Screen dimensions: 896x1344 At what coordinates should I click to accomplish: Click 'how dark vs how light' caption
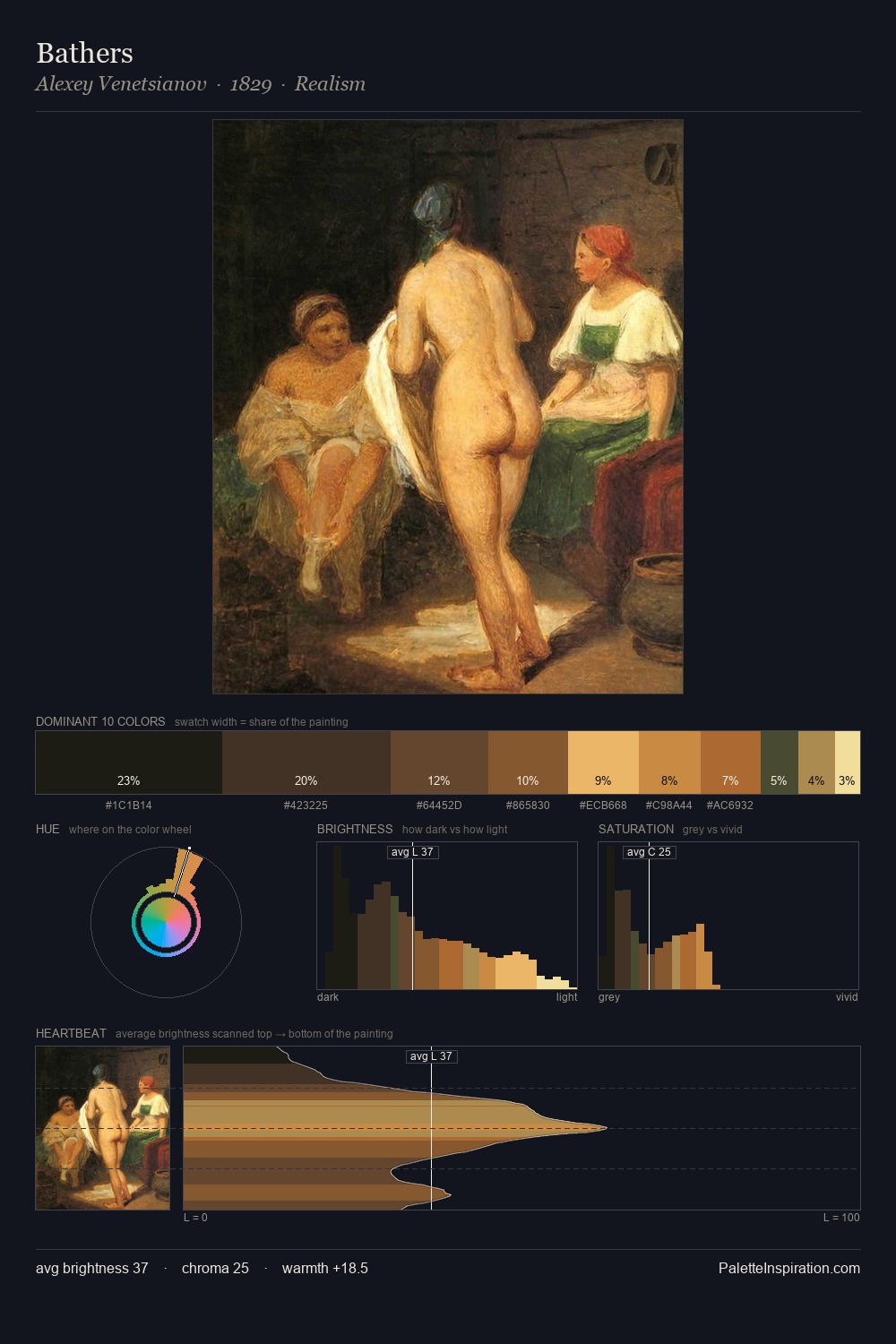(x=454, y=830)
